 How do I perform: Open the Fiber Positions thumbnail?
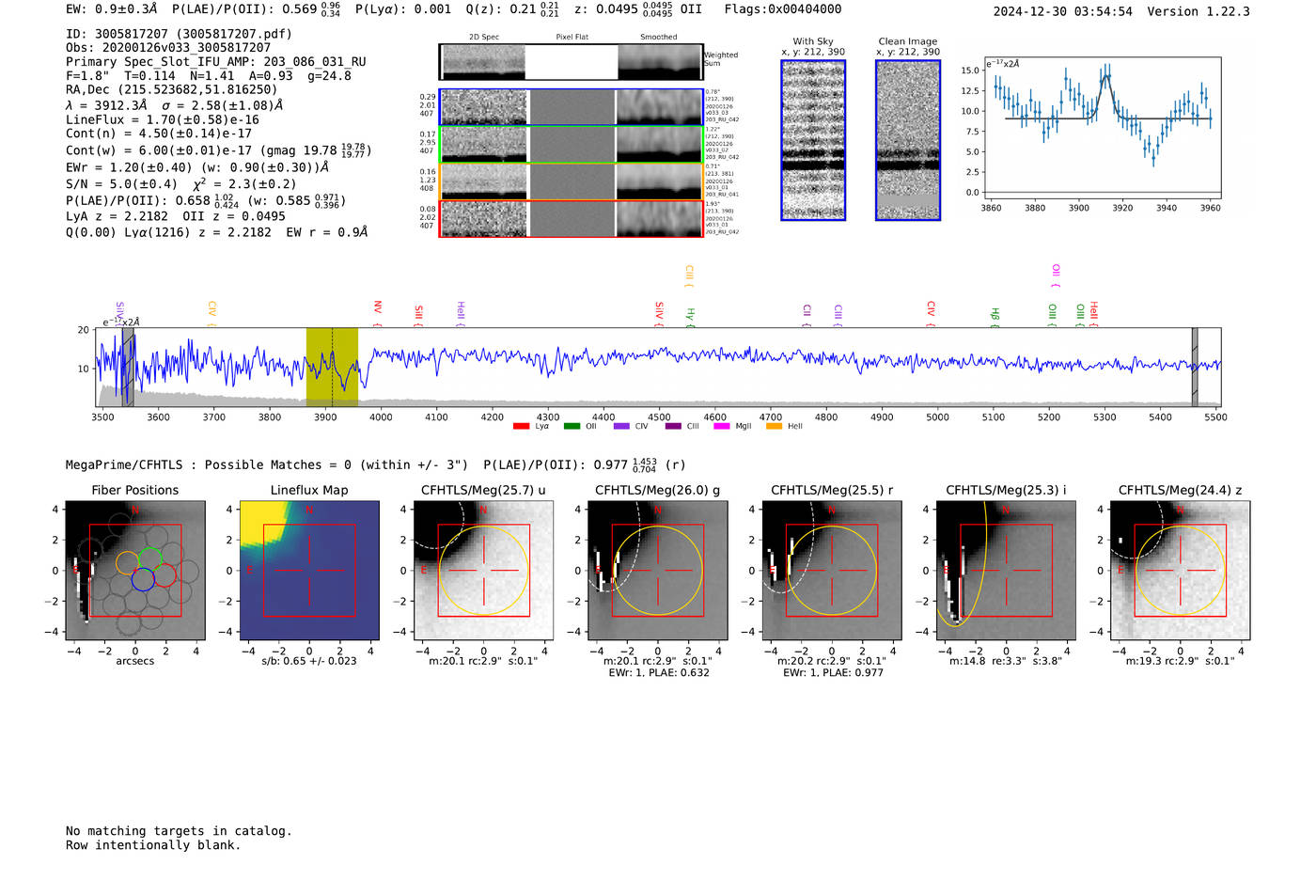coord(135,571)
